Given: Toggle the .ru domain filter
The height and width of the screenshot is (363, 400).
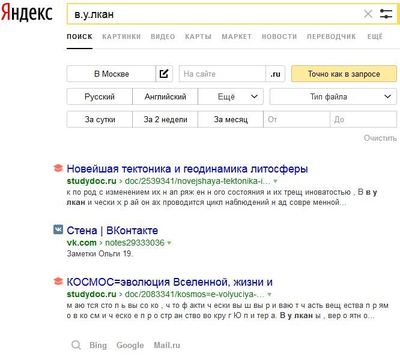Looking at the screenshot, I should 275,74.
